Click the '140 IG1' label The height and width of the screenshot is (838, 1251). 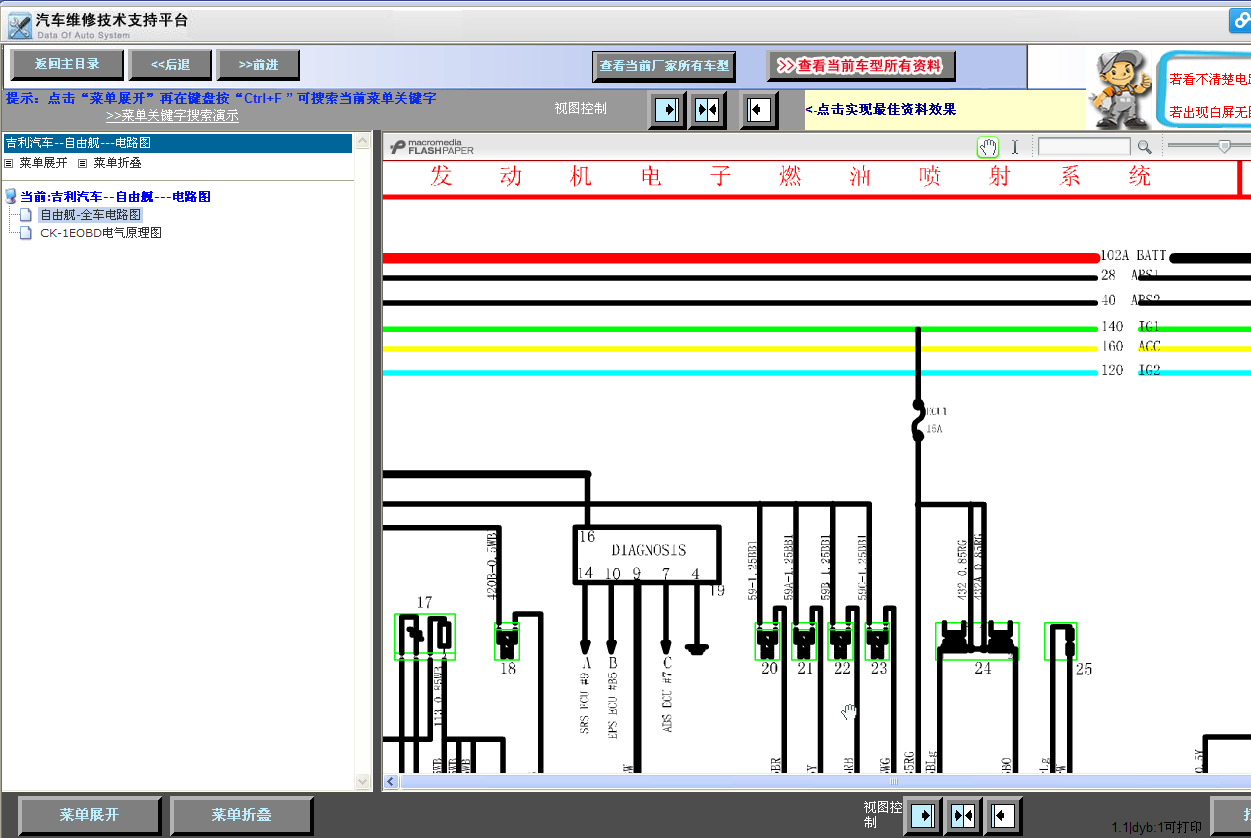[x=1130, y=327]
